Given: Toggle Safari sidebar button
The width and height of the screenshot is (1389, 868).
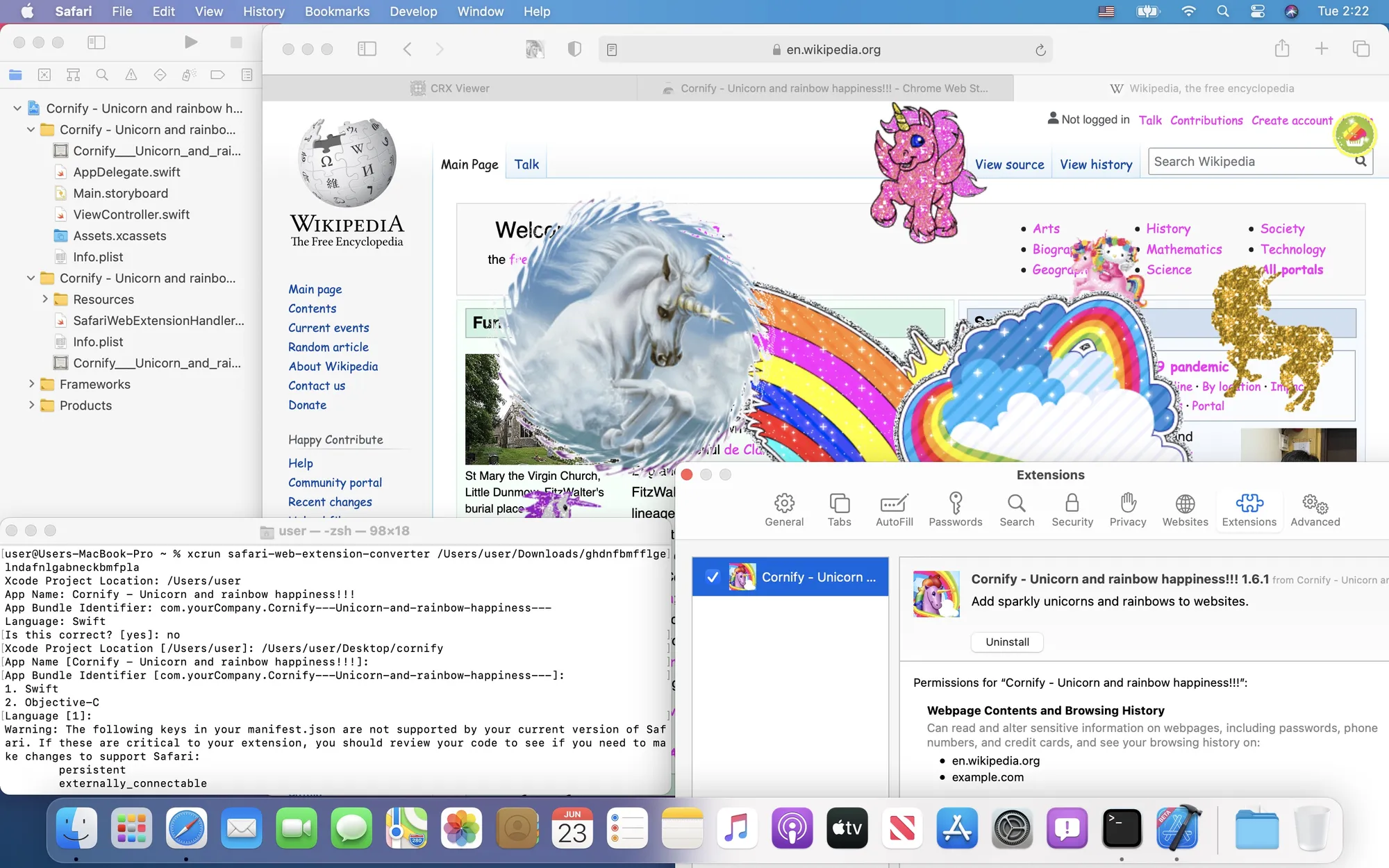Looking at the screenshot, I should point(367,49).
